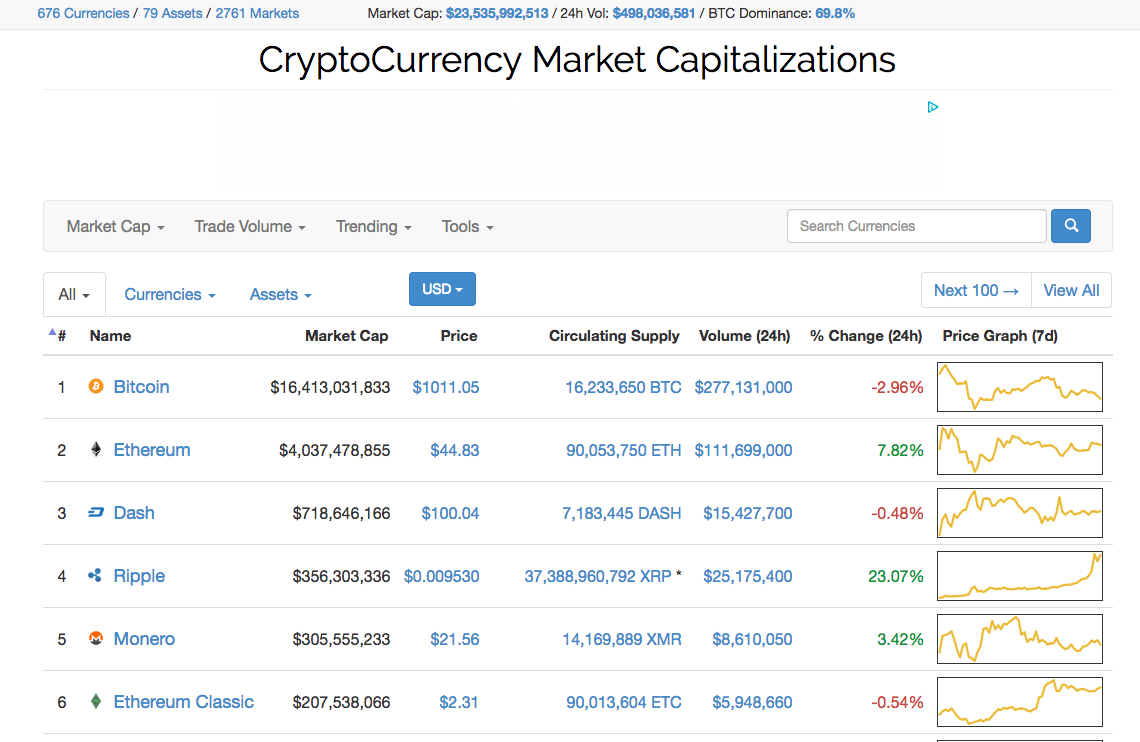
Task: Sort by Volume (24h) column header
Action: point(744,336)
